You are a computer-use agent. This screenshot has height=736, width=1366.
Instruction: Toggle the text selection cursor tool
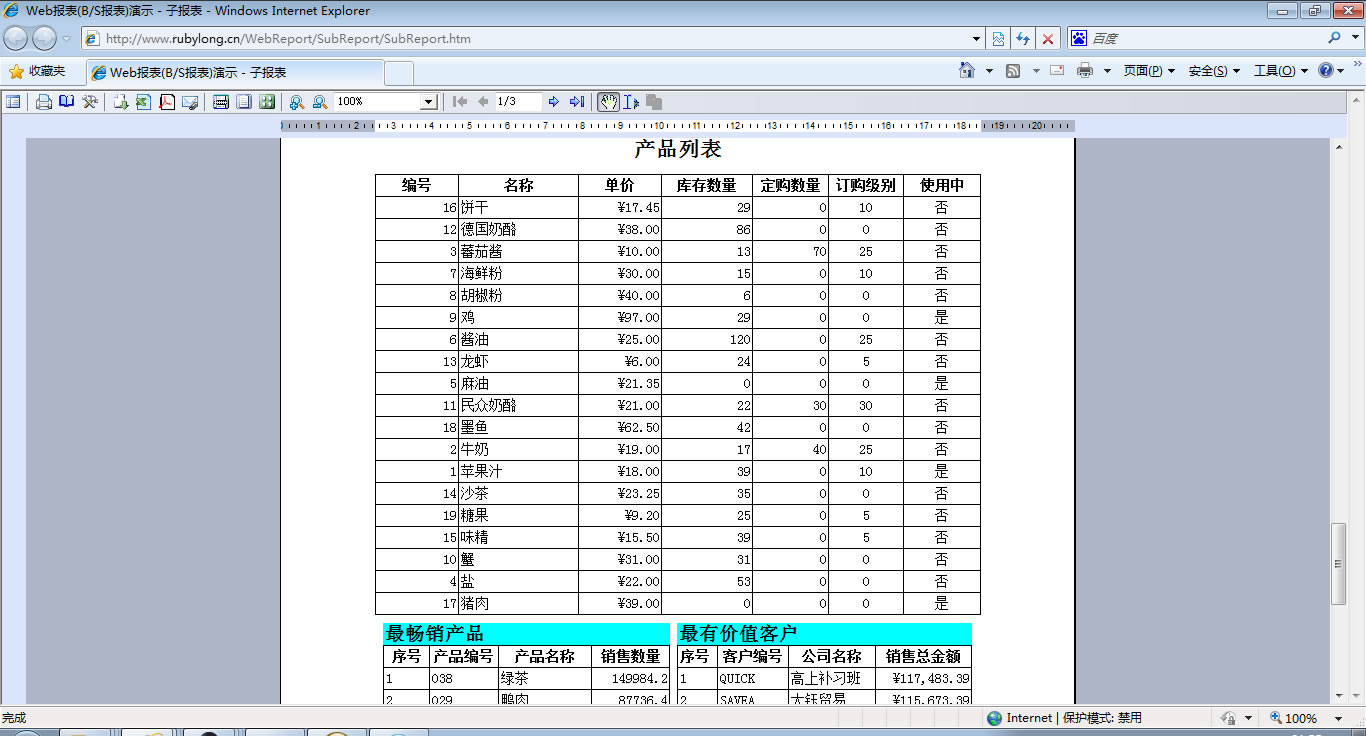(x=631, y=102)
